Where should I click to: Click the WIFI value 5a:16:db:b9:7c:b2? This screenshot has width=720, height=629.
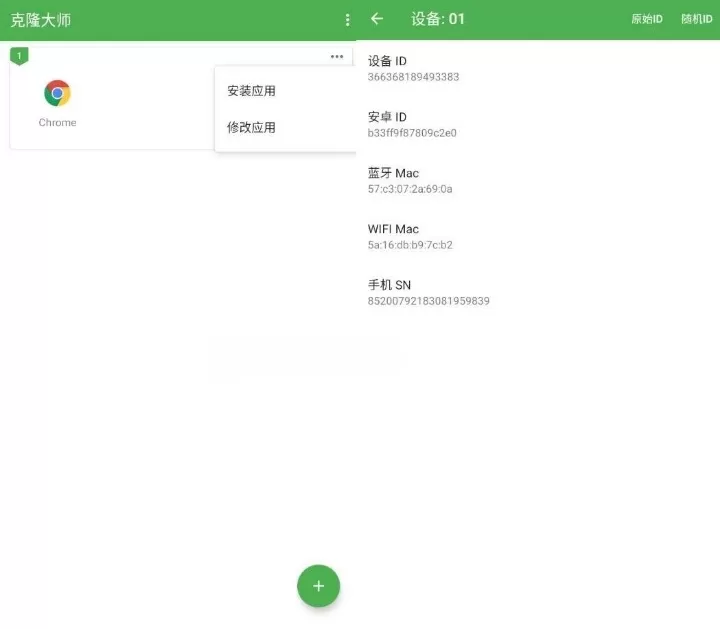point(410,245)
